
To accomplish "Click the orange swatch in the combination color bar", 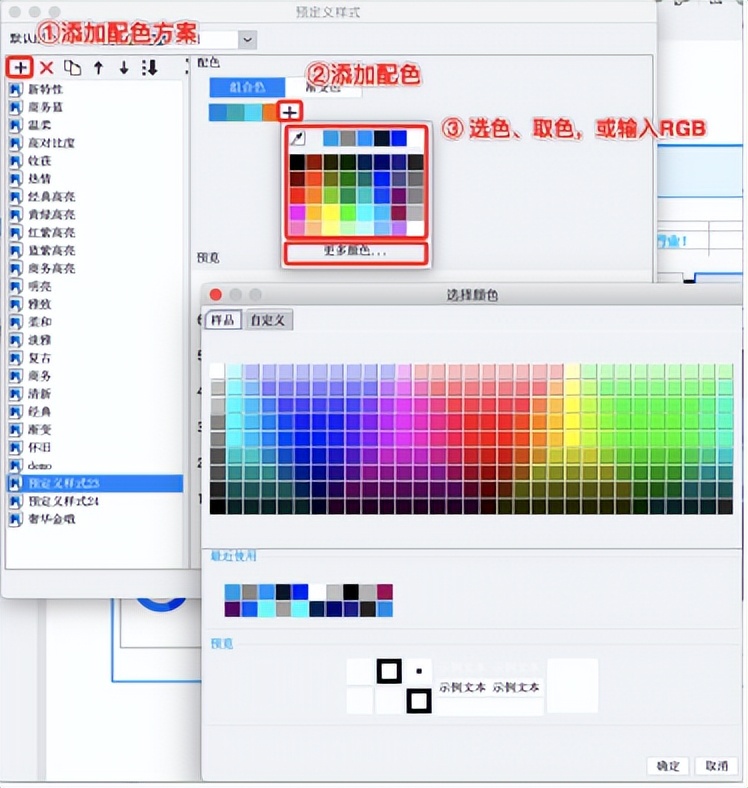I will pyautogui.click(x=270, y=112).
